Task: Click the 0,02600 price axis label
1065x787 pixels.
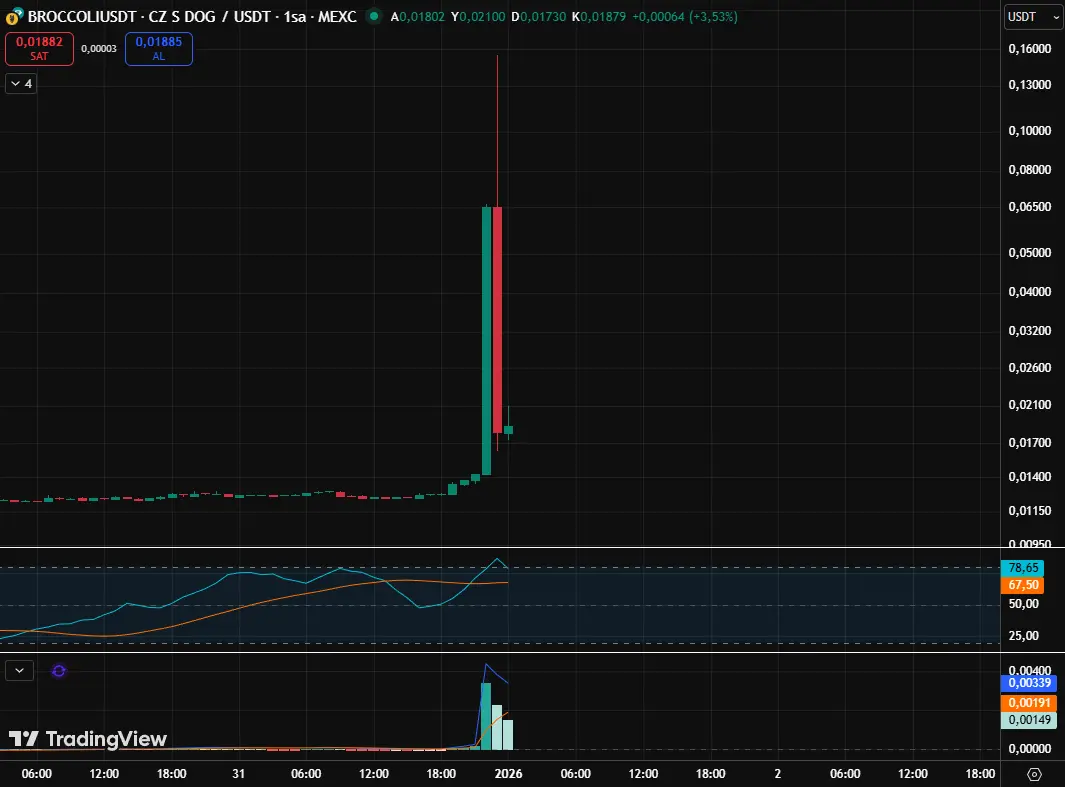Action: 1030,367
